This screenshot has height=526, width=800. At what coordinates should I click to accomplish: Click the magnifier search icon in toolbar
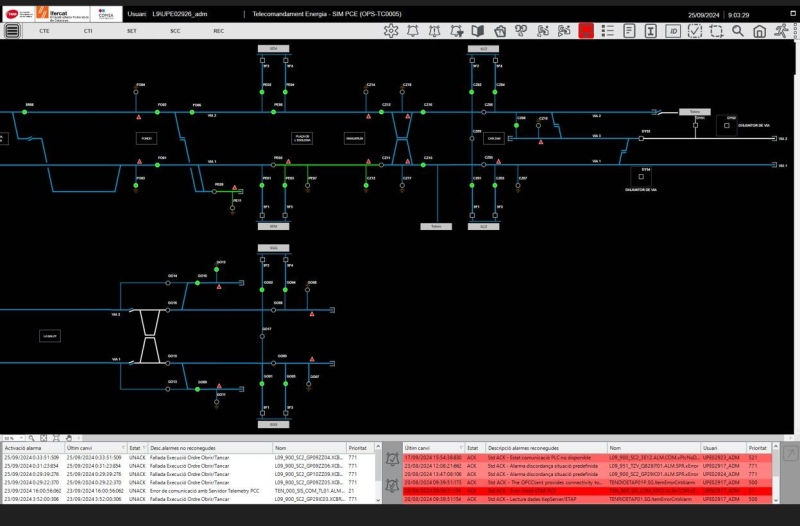pyautogui.click(x=738, y=31)
